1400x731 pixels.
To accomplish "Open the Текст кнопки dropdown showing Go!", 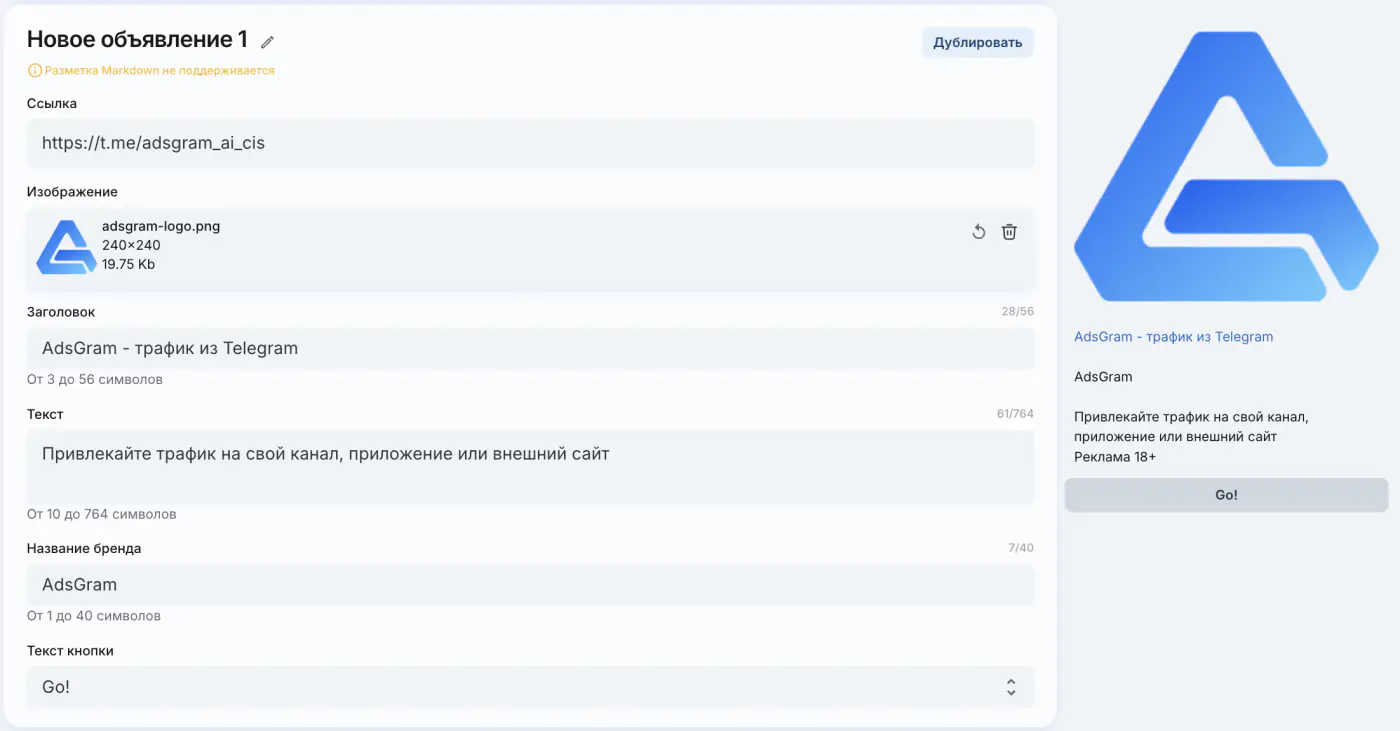I will [x=530, y=687].
